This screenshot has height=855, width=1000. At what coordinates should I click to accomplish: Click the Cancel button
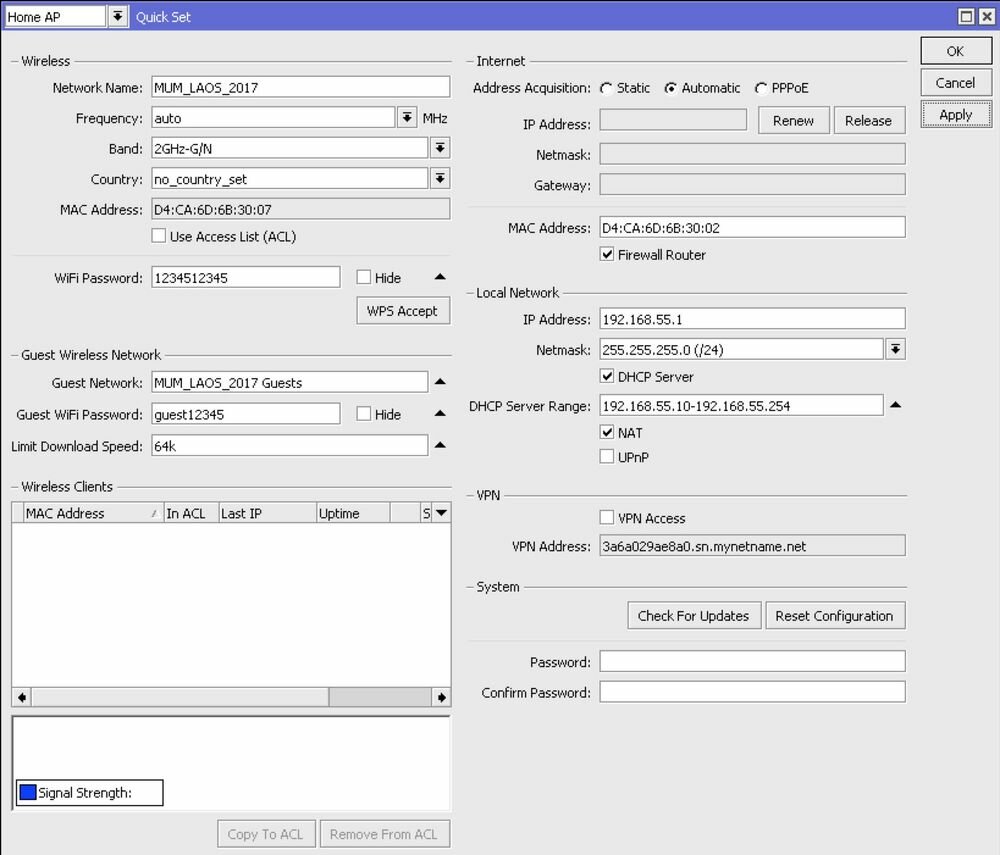pyautogui.click(x=955, y=83)
